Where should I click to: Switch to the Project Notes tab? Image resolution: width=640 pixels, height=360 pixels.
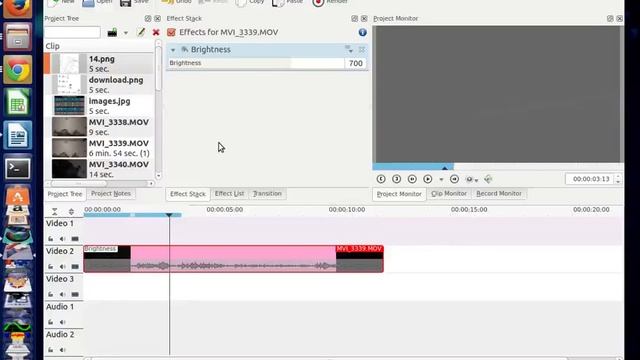(111, 193)
